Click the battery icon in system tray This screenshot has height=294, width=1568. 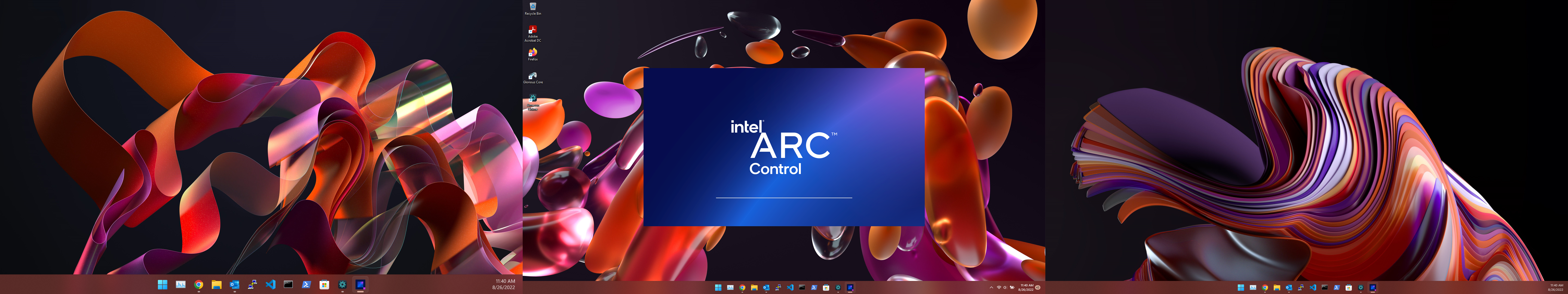(x=1012, y=287)
